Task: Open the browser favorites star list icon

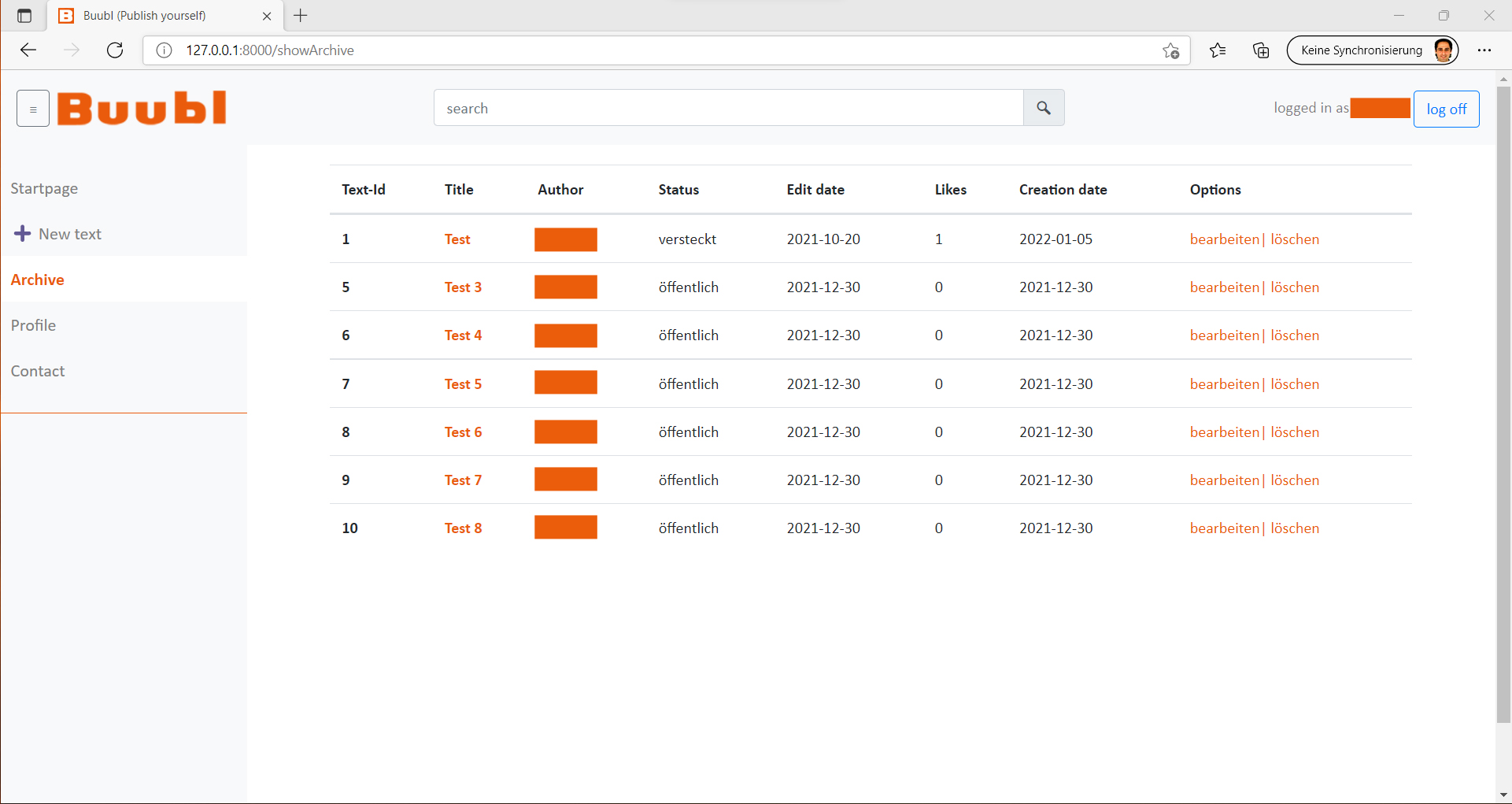Action: (x=1218, y=50)
